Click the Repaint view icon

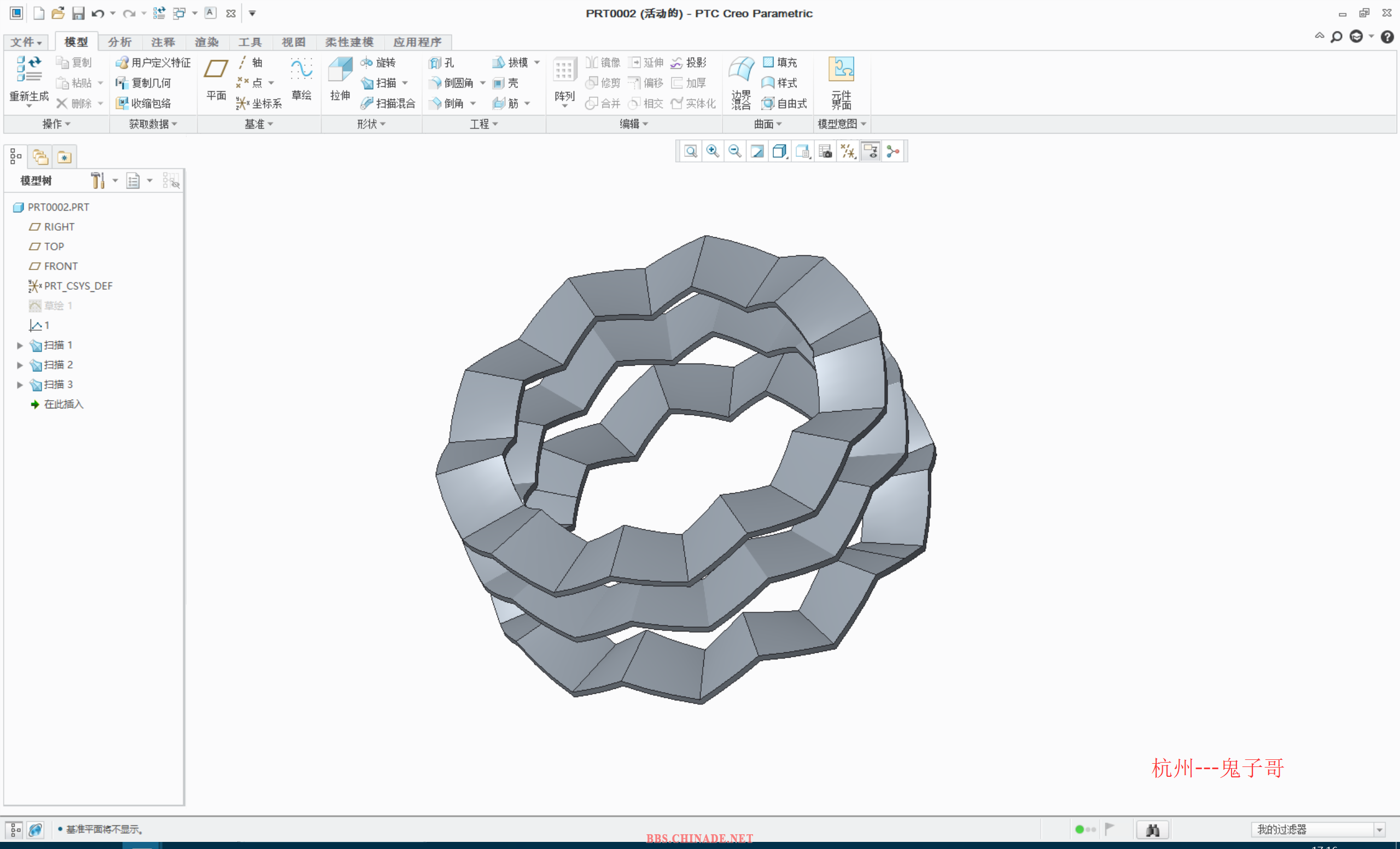click(x=757, y=151)
